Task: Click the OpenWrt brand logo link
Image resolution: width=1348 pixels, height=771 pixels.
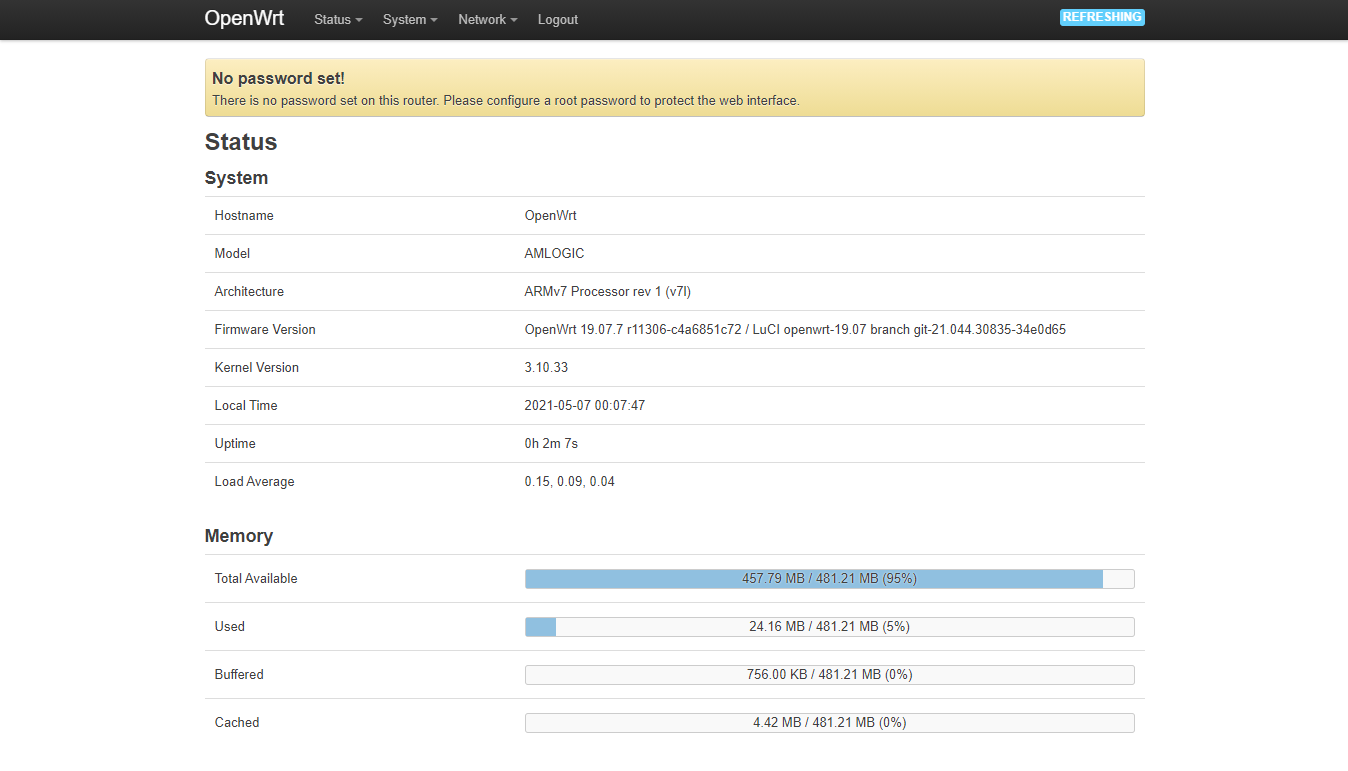Action: pyautogui.click(x=244, y=18)
